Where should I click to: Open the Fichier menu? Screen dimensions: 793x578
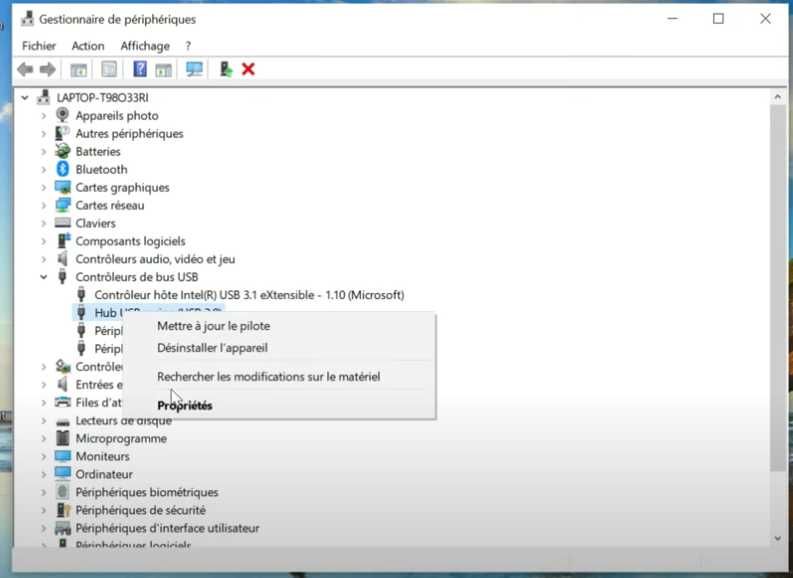[x=39, y=46]
